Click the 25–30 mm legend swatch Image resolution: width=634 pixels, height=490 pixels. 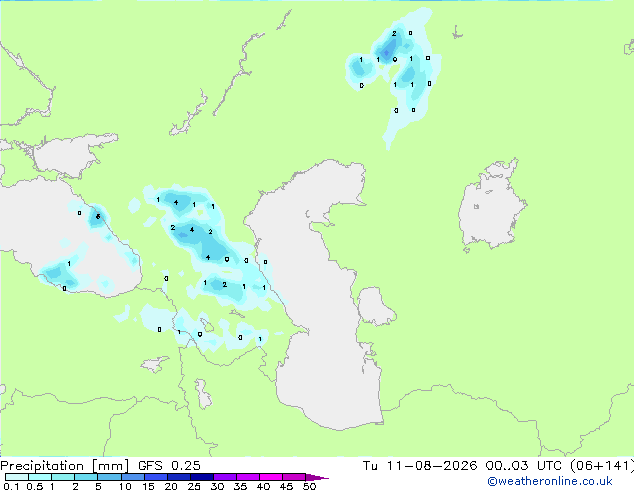(x=202, y=477)
